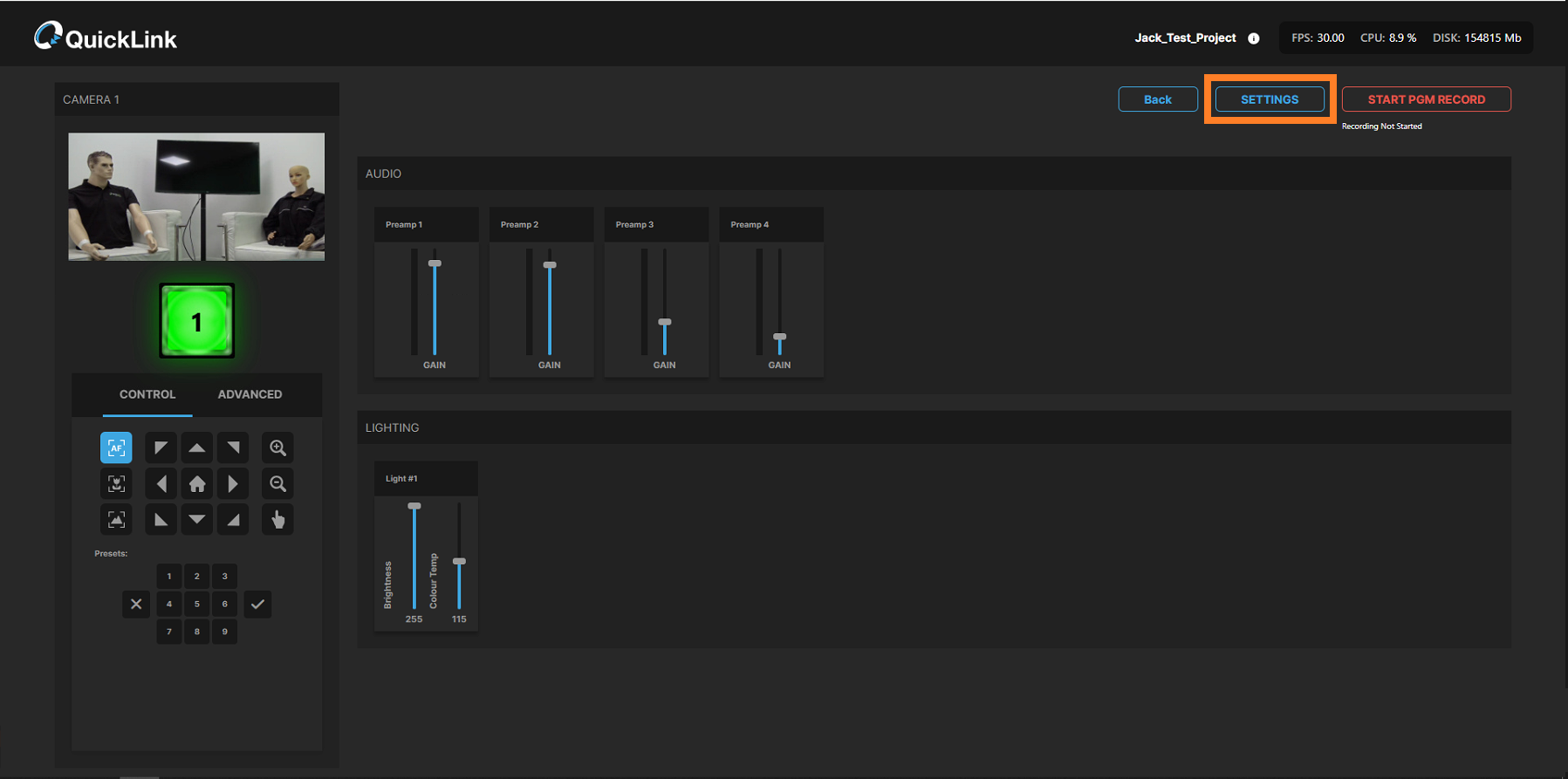Image resolution: width=1568 pixels, height=779 pixels.
Task: Tilt camera up with arrow
Action: tap(197, 448)
